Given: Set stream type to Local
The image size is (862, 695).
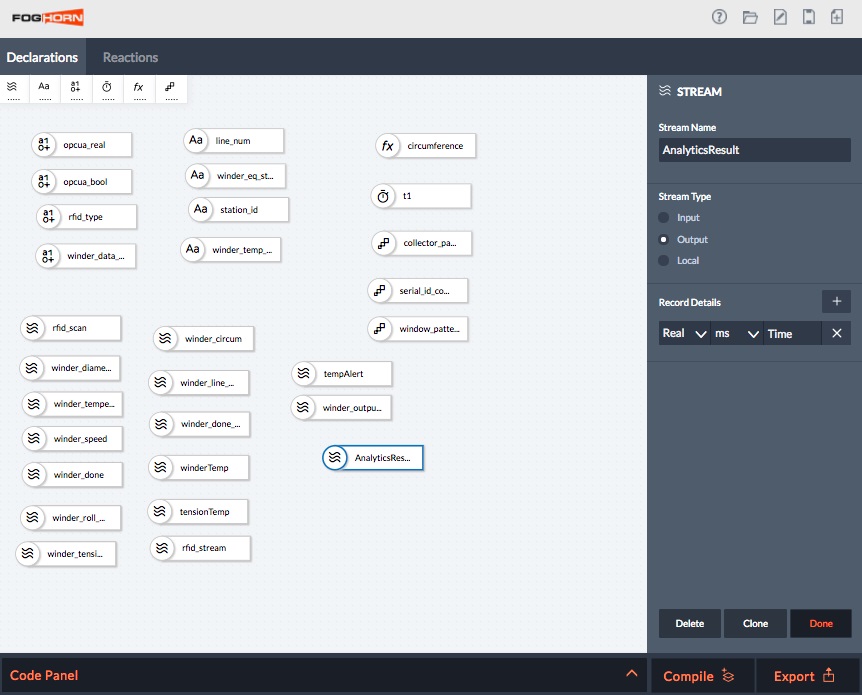Looking at the screenshot, I should [663, 261].
